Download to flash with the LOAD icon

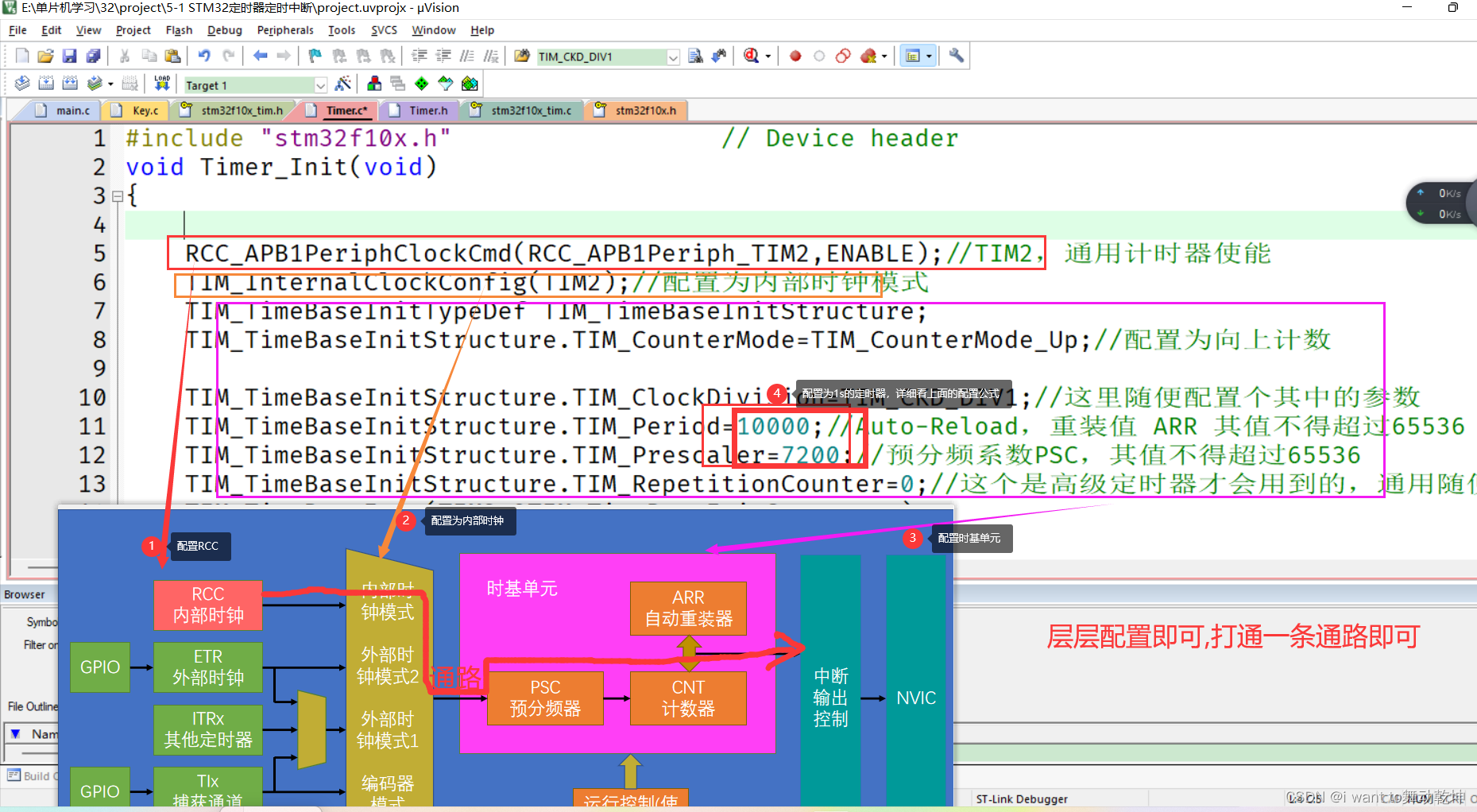coord(162,83)
